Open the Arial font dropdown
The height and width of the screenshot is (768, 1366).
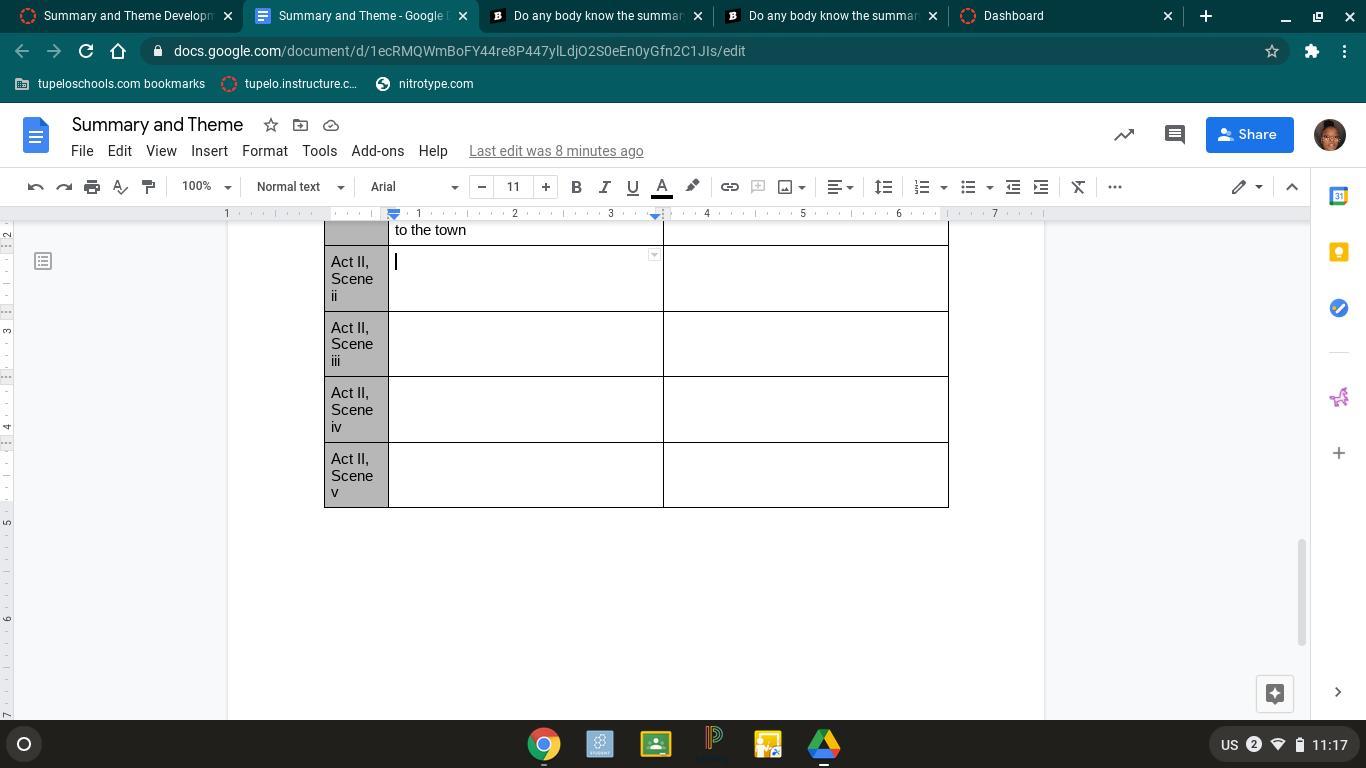(x=413, y=187)
